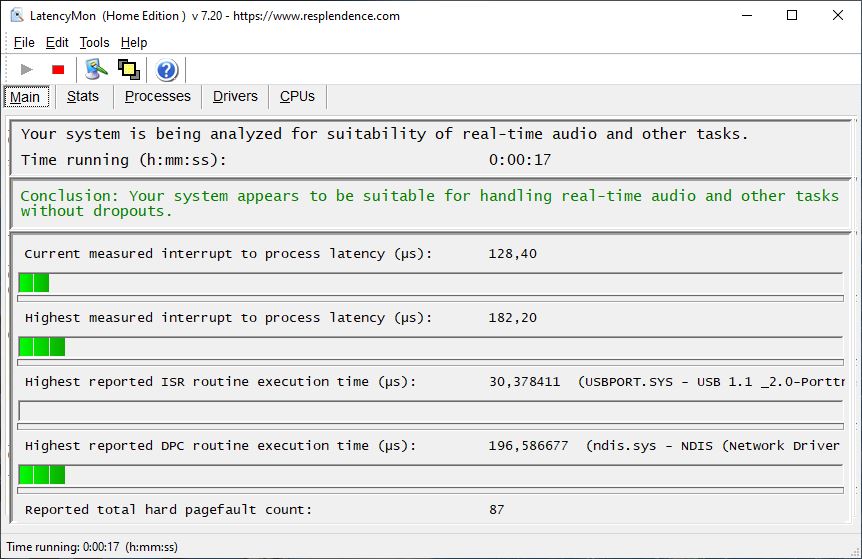Open the Edit menu
Viewport: 862px width, 559px height.
57,42
